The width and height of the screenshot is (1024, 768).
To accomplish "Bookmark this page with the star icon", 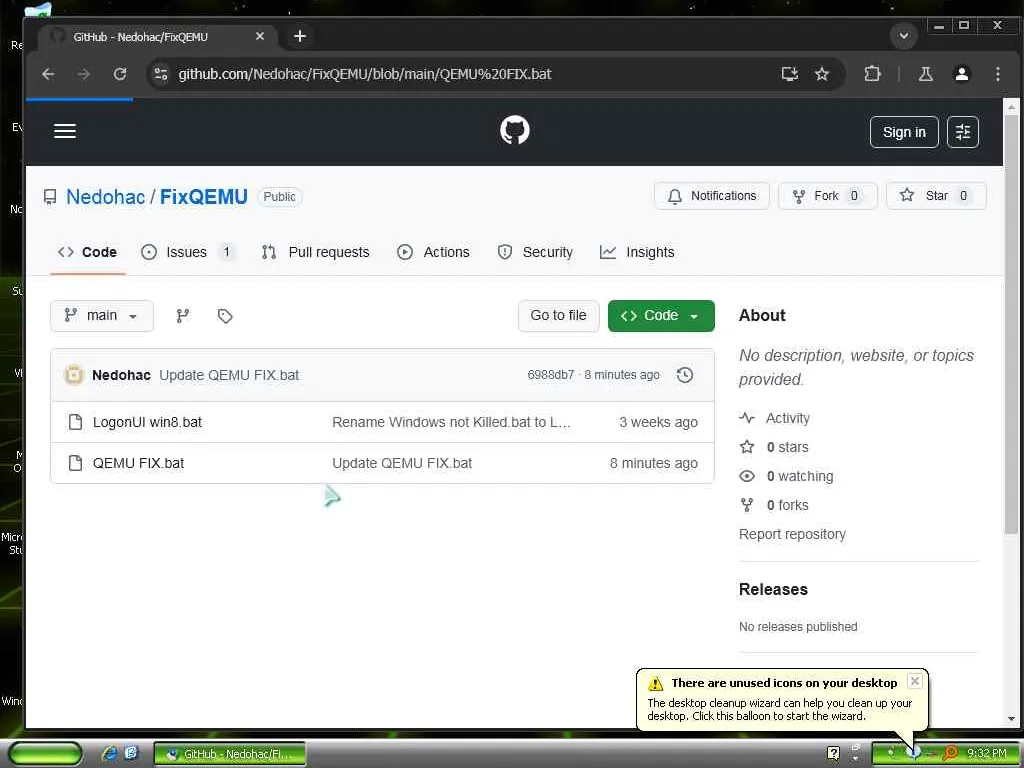I will (822, 74).
